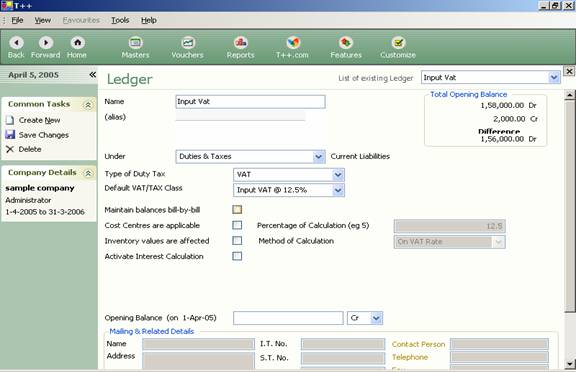Click the April 5, 2005 date

[33, 75]
